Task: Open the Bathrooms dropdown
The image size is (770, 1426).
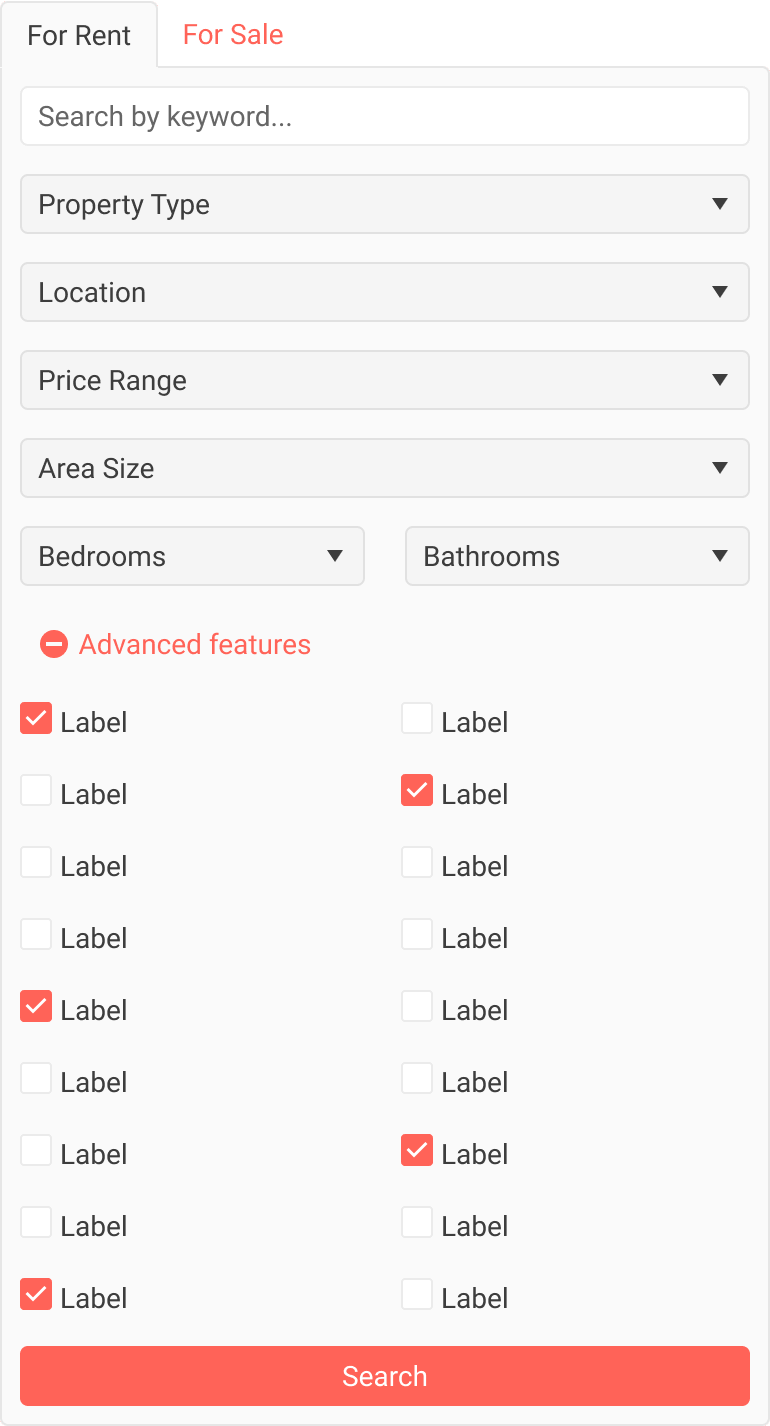Action: coord(576,556)
